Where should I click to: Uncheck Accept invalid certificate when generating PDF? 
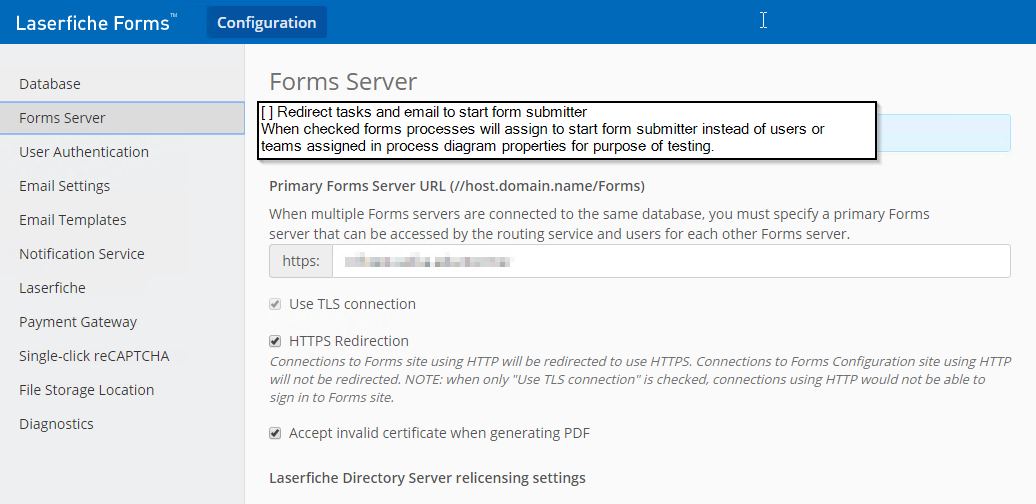(x=275, y=433)
